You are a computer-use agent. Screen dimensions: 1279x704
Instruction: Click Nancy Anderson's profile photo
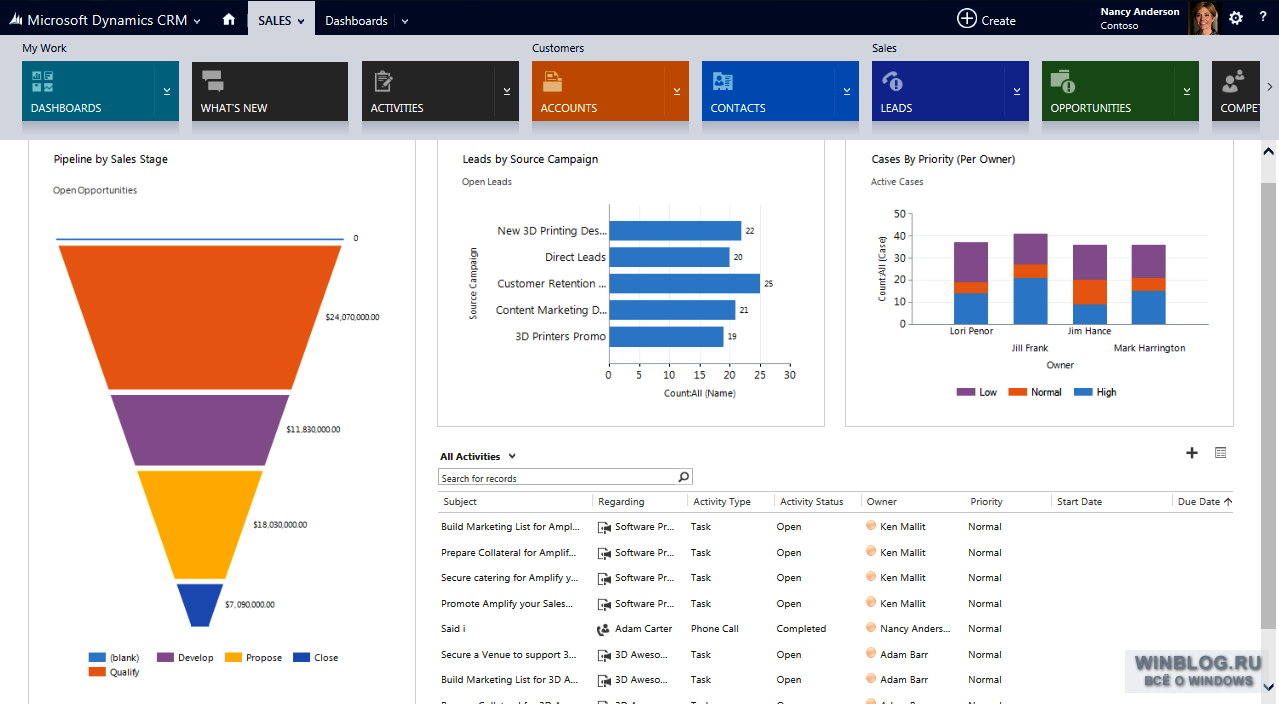click(1203, 18)
